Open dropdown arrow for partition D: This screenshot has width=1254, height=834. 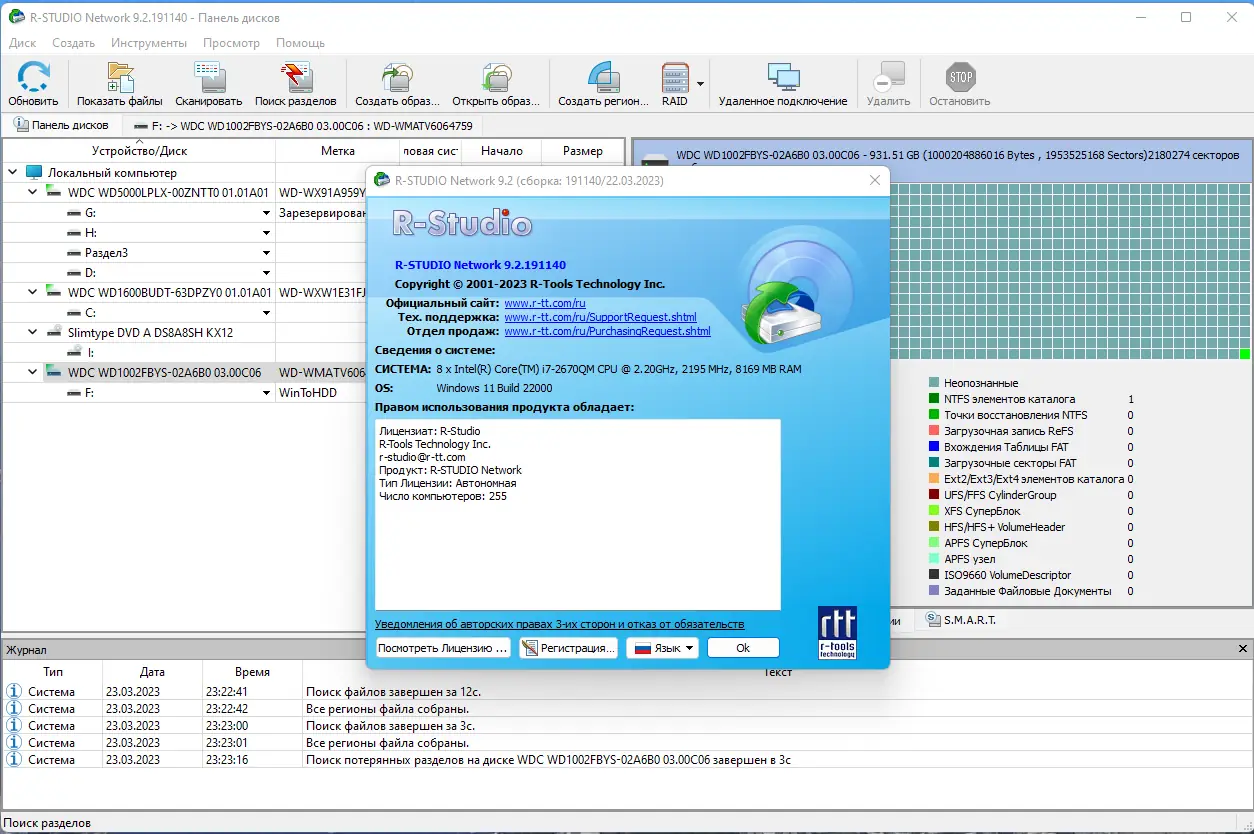click(x=266, y=273)
